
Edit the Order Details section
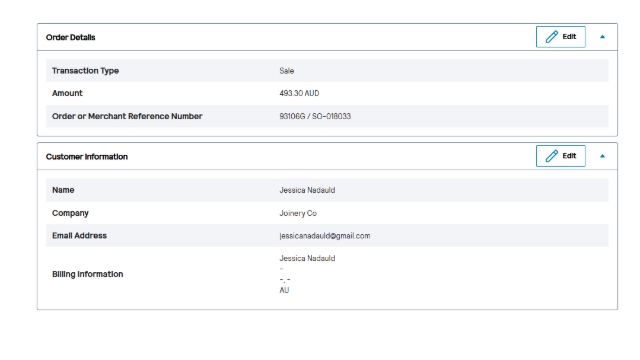coord(560,37)
